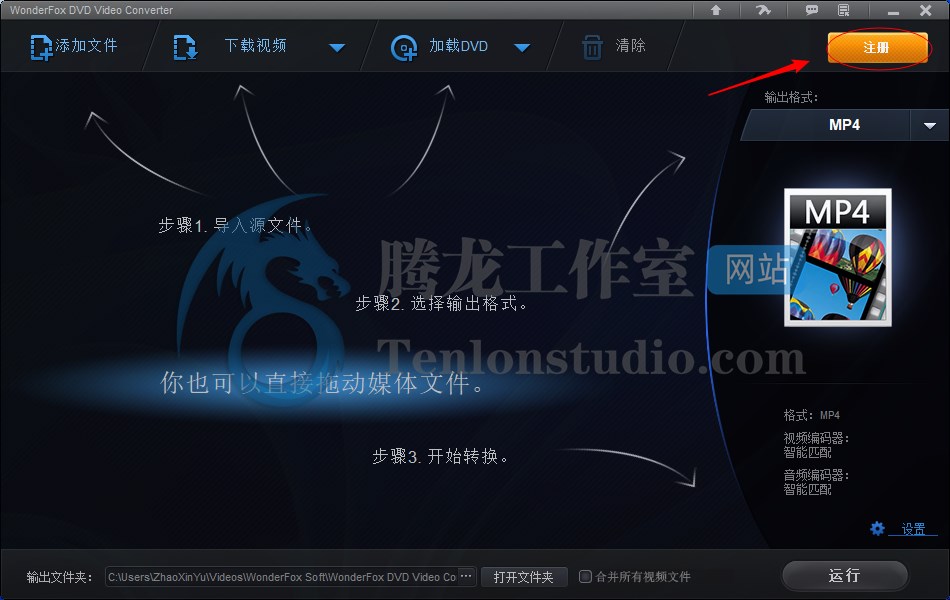Click the 步骤2. 选择输出格式 text
The width and height of the screenshot is (950, 600).
point(441,303)
